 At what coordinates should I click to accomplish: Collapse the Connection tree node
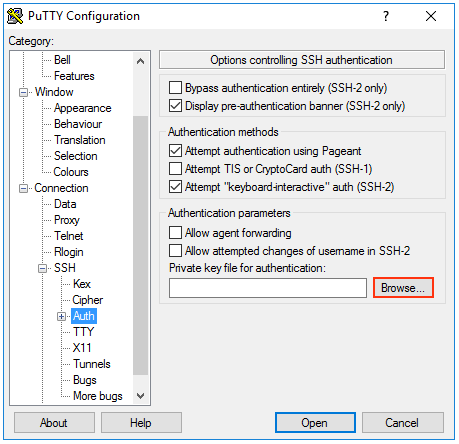pos(23,188)
